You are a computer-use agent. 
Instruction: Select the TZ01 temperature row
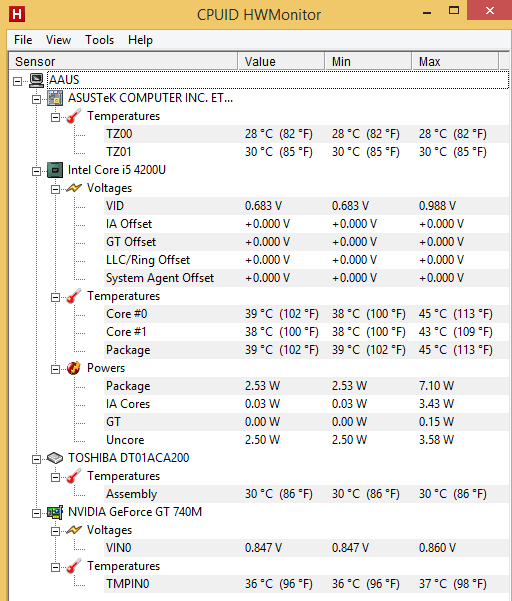point(306,152)
